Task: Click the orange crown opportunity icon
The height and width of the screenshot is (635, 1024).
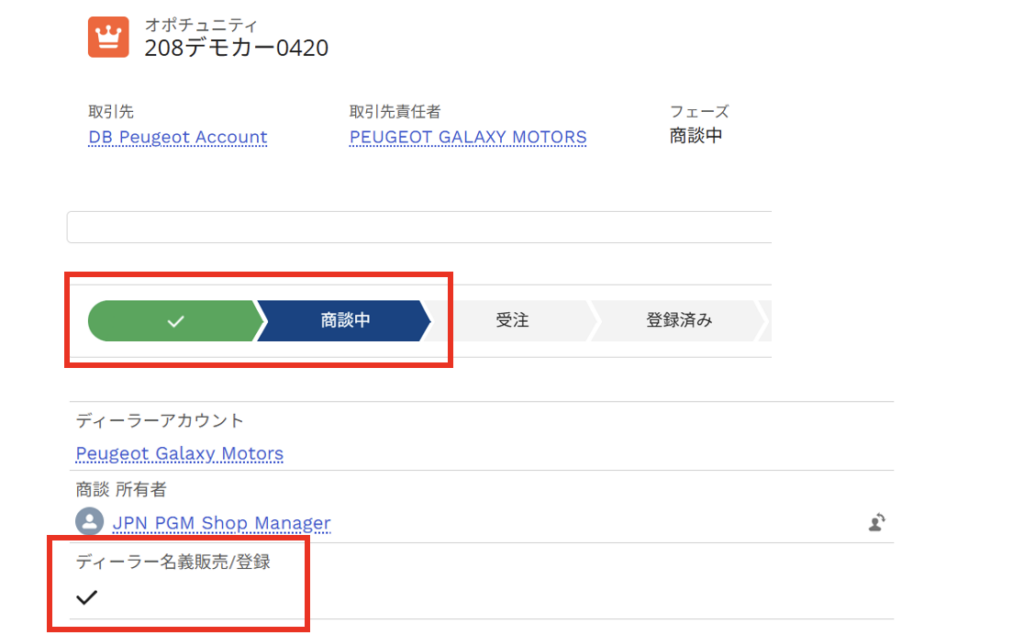Action: [108, 37]
